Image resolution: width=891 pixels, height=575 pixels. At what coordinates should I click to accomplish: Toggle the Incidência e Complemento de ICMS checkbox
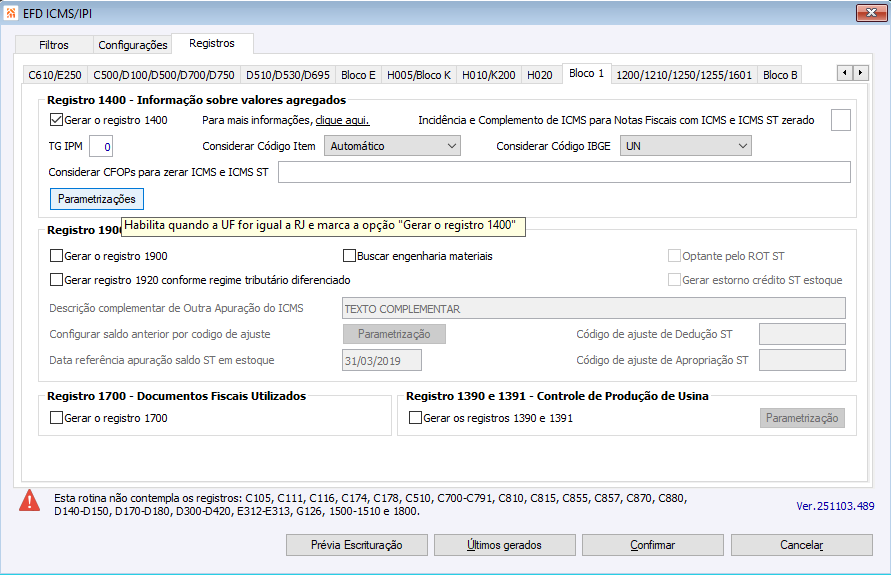coord(840,120)
